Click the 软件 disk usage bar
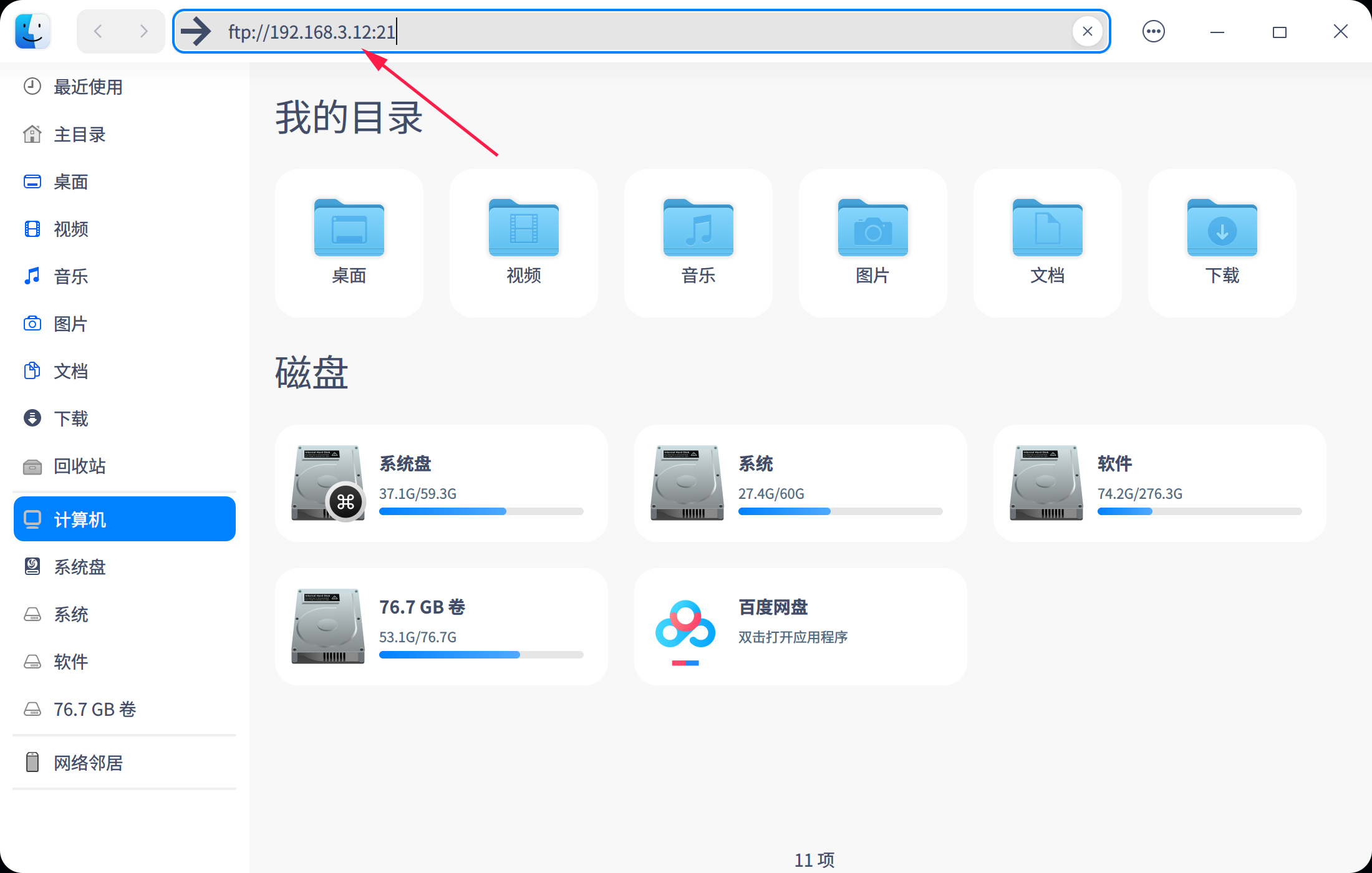The image size is (1372, 873). (1199, 511)
